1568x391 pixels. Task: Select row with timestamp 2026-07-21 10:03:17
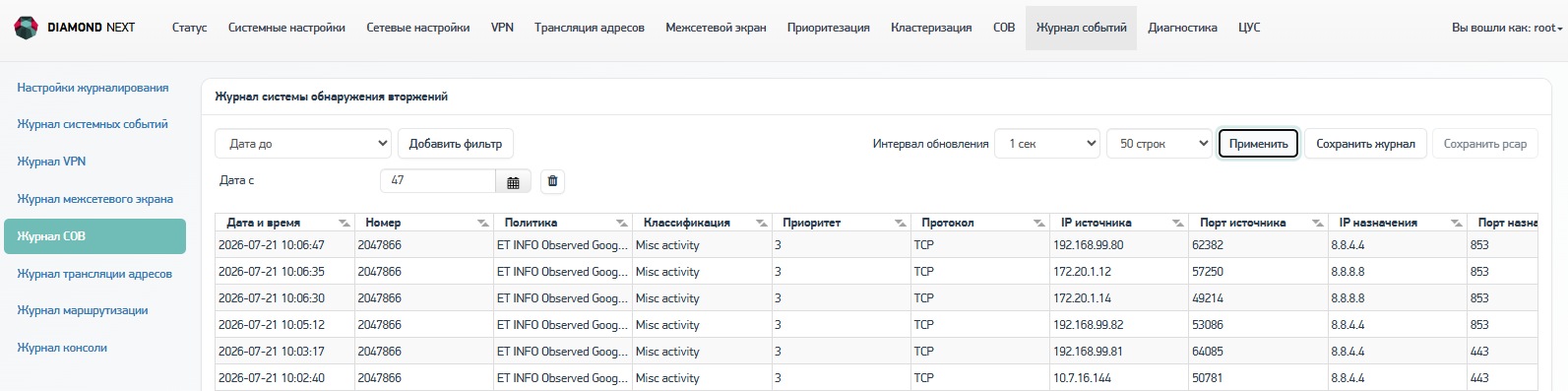876,352
